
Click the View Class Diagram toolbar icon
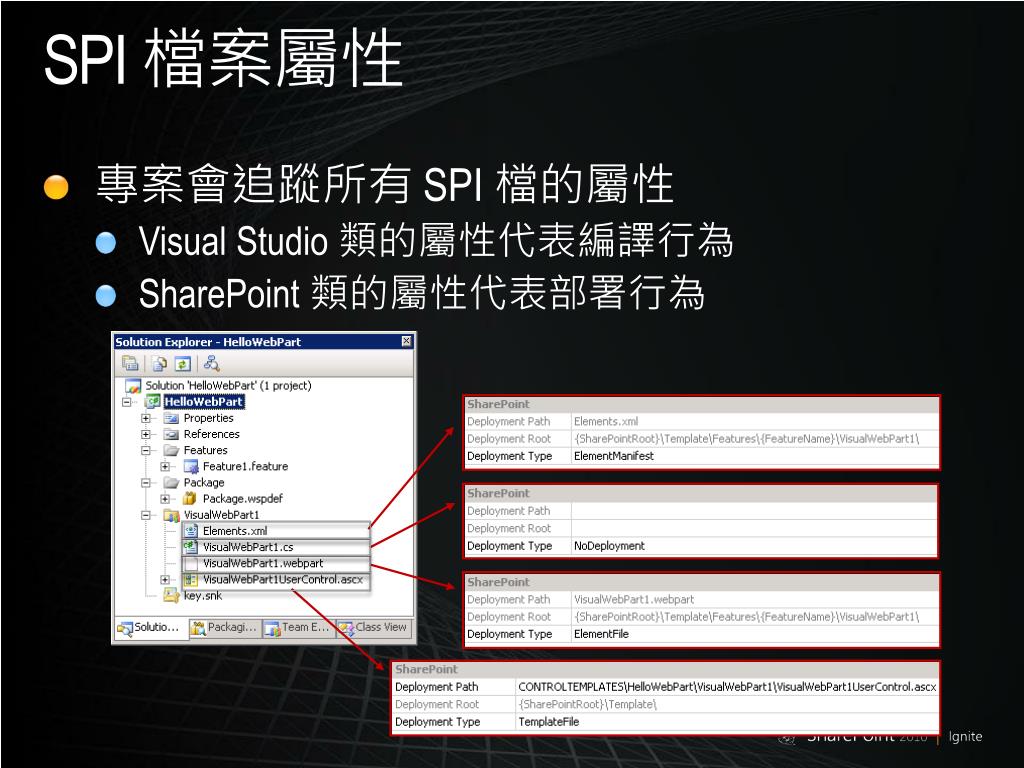coord(211,363)
